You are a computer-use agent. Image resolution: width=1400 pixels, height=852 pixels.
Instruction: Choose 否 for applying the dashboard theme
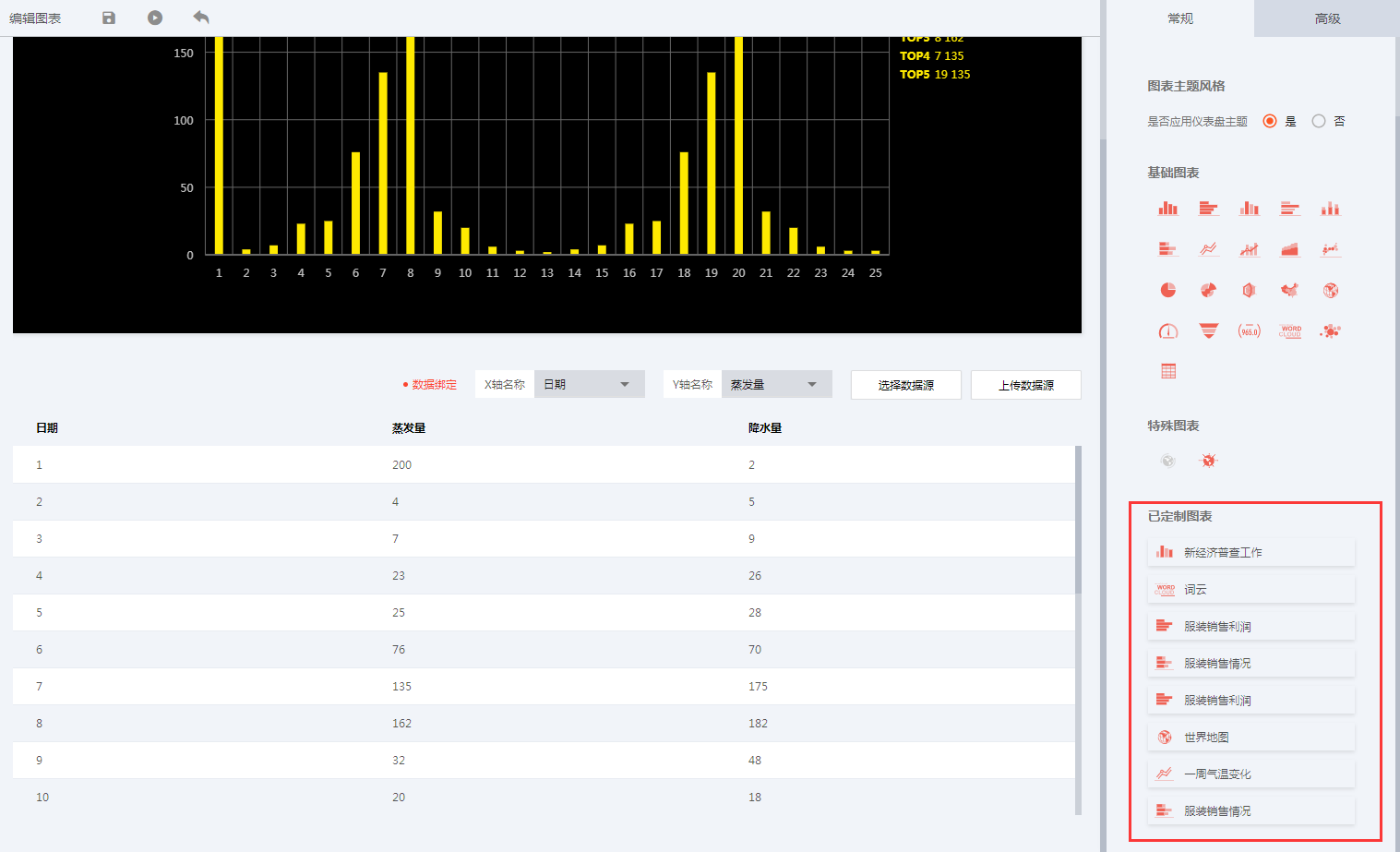[x=1319, y=121]
